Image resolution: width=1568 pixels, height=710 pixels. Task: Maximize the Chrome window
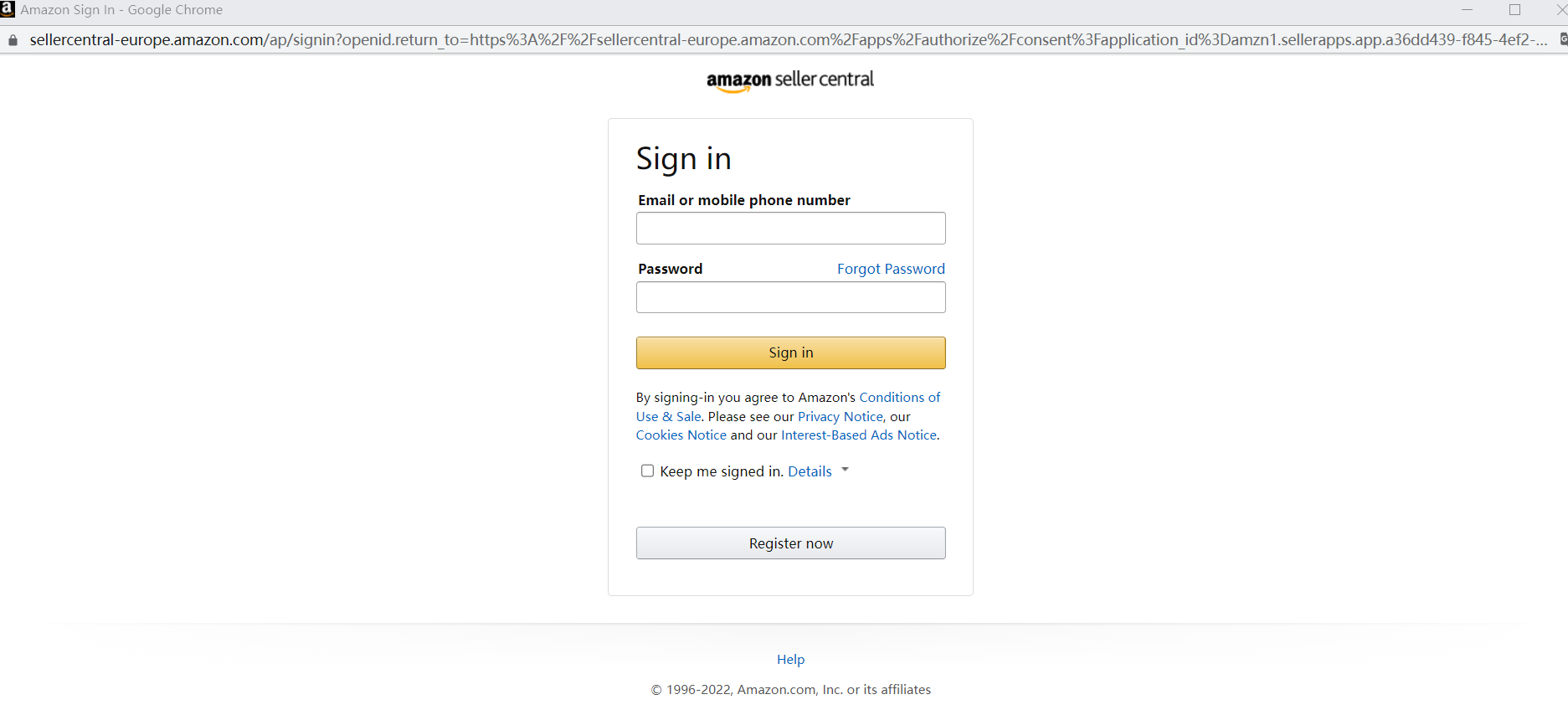pyautogui.click(x=1514, y=10)
